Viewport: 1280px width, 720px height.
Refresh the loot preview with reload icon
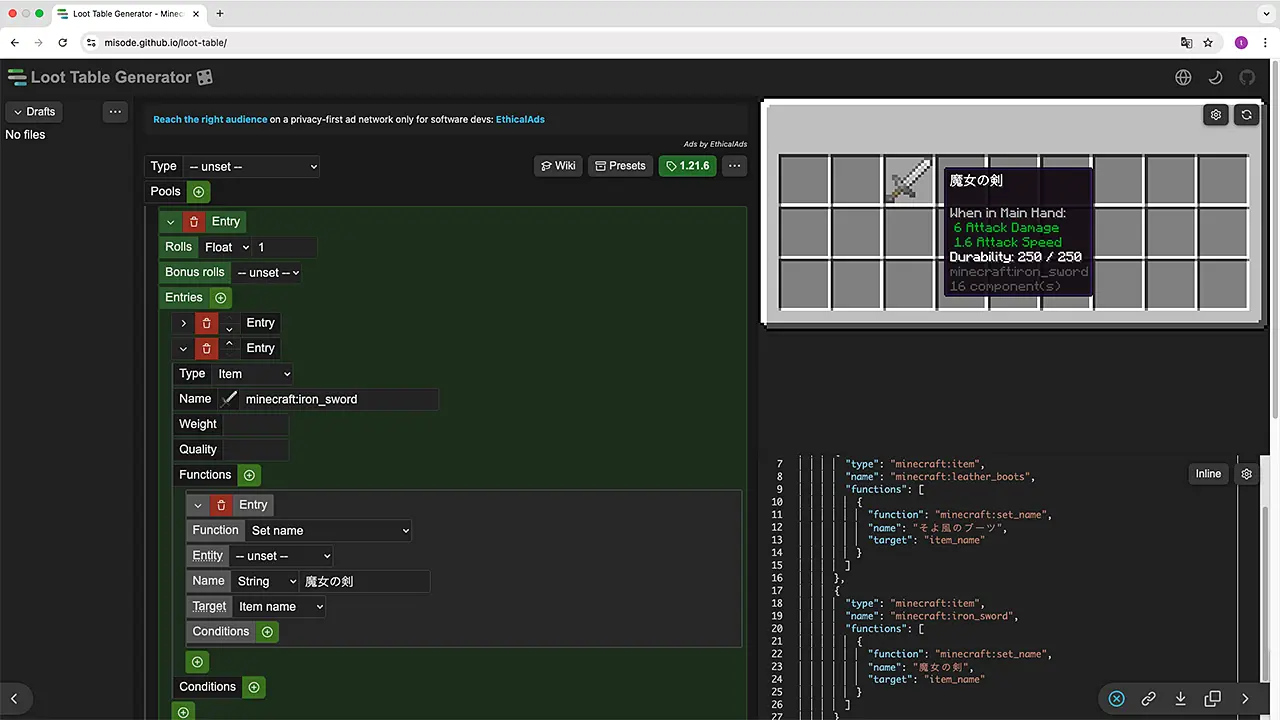pos(1246,115)
